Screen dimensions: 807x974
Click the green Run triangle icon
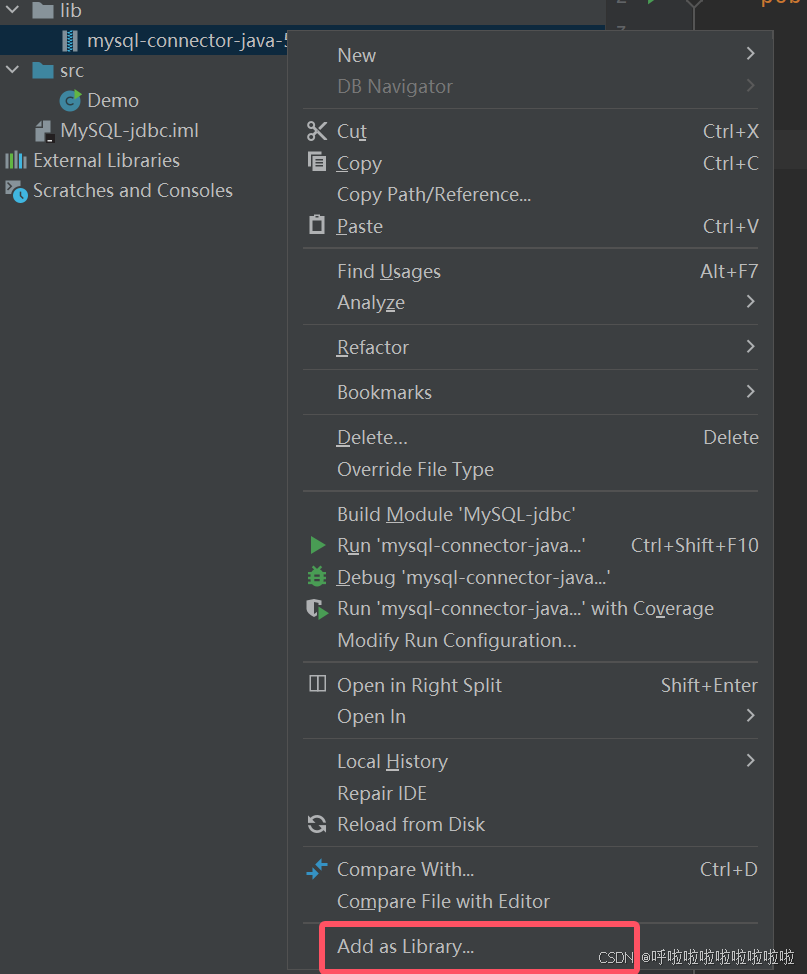click(317, 545)
